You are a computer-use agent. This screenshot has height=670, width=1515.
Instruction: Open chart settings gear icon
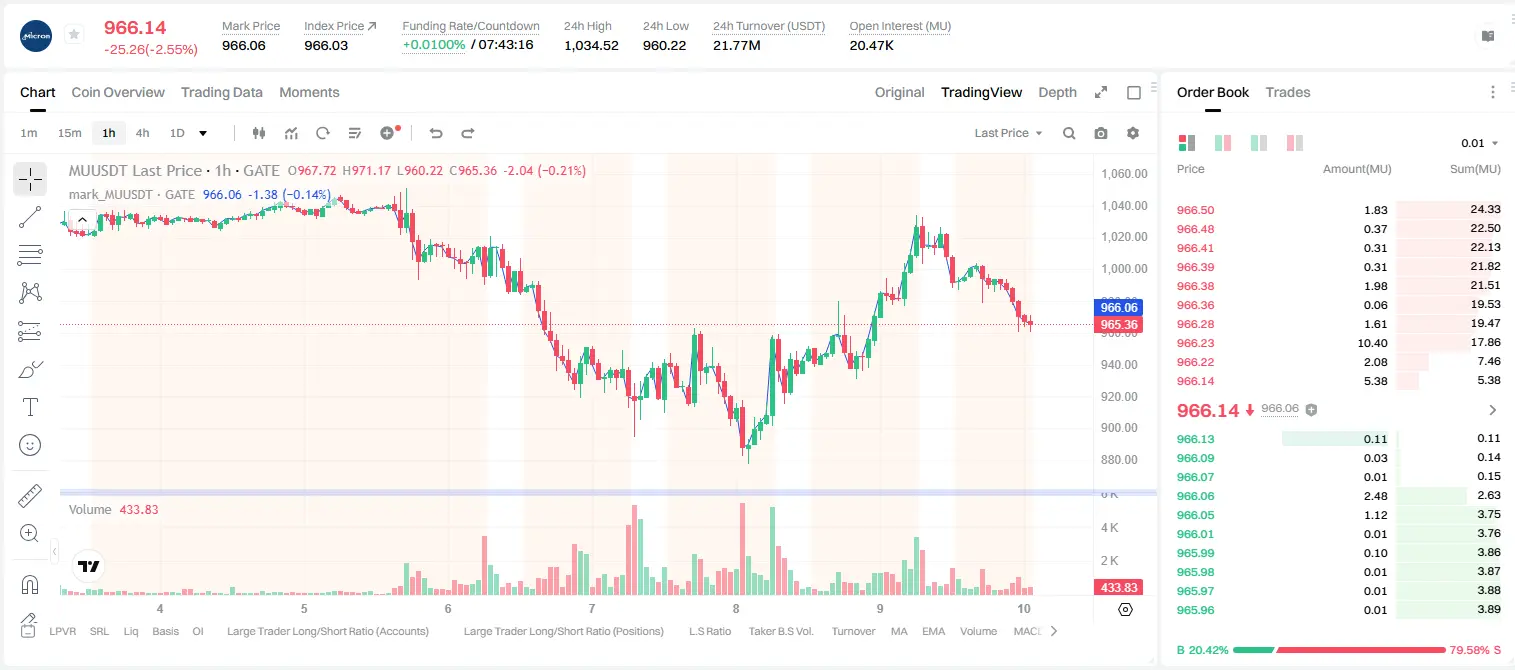click(x=1133, y=133)
